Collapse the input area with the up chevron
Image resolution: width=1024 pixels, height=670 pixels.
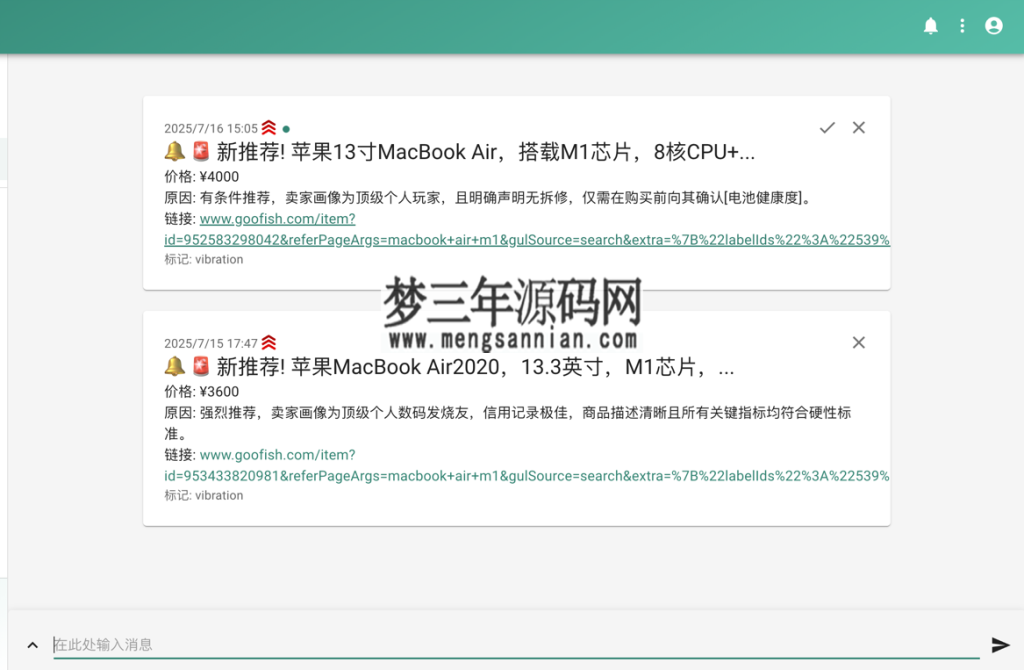[32, 645]
